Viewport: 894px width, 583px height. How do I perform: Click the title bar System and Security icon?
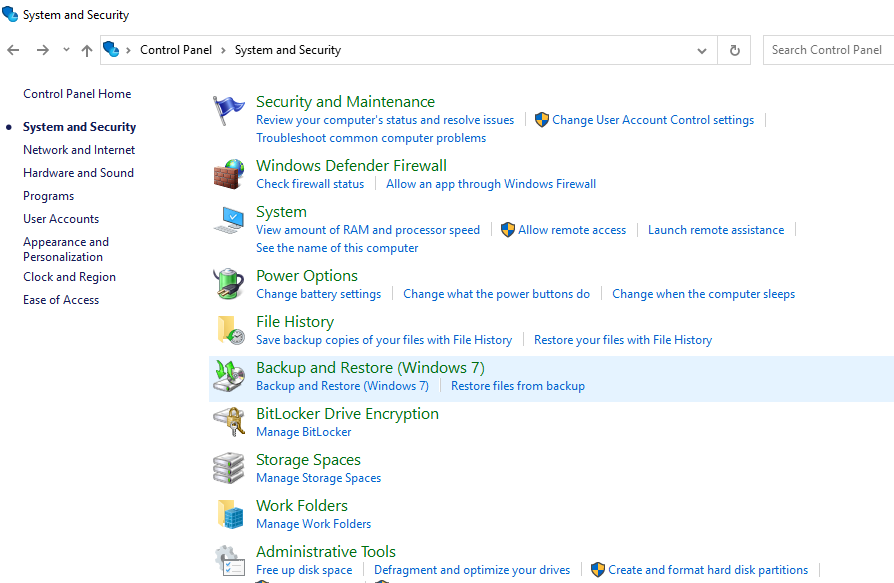click(x=10, y=14)
